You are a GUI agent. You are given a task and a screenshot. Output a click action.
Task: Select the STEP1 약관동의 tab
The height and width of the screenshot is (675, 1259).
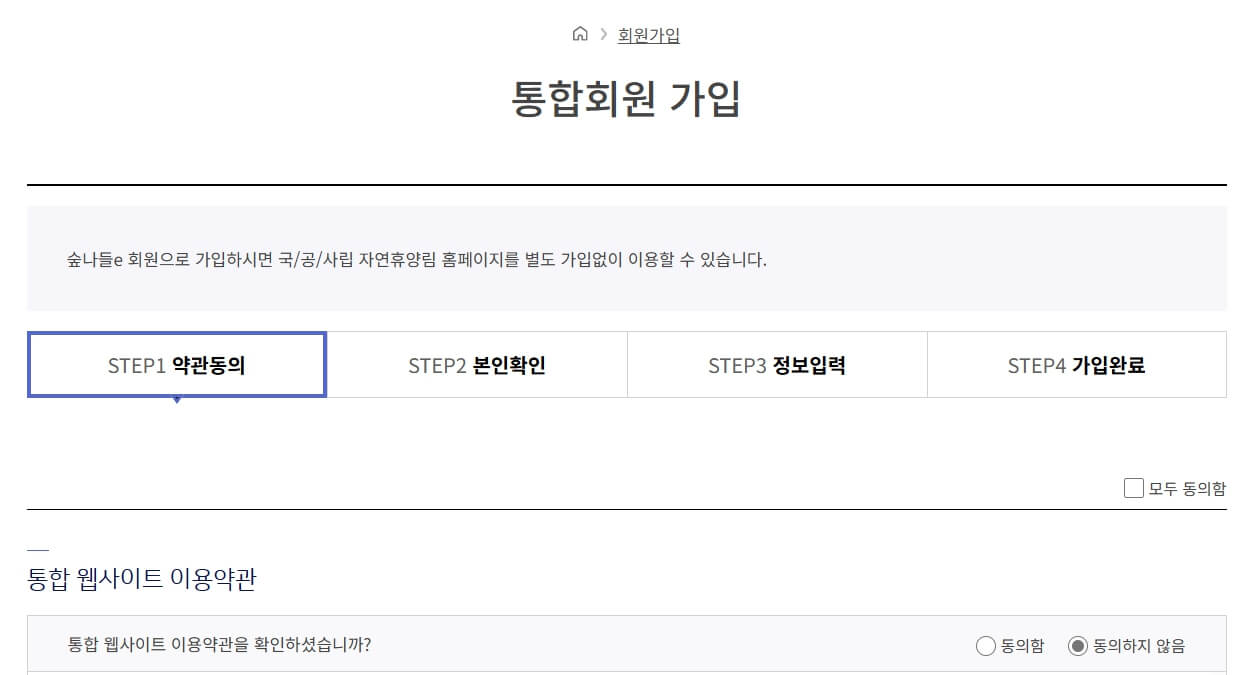coord(177,364)
